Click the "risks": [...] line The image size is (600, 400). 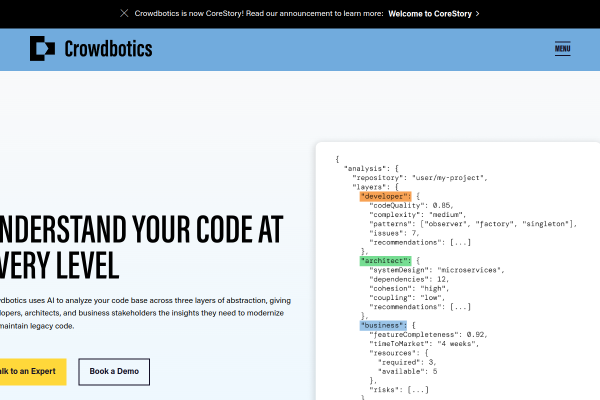[399, 390]
